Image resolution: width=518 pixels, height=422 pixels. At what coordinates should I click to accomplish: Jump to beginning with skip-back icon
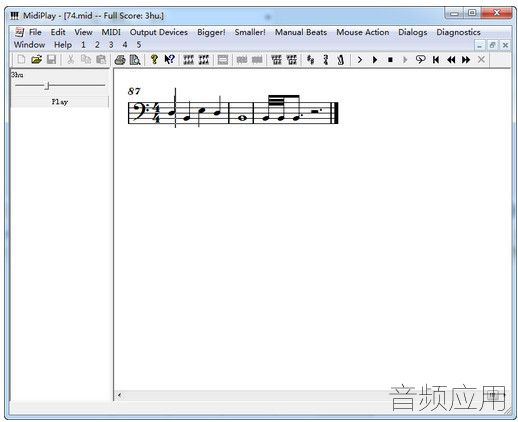click(436, 60)
